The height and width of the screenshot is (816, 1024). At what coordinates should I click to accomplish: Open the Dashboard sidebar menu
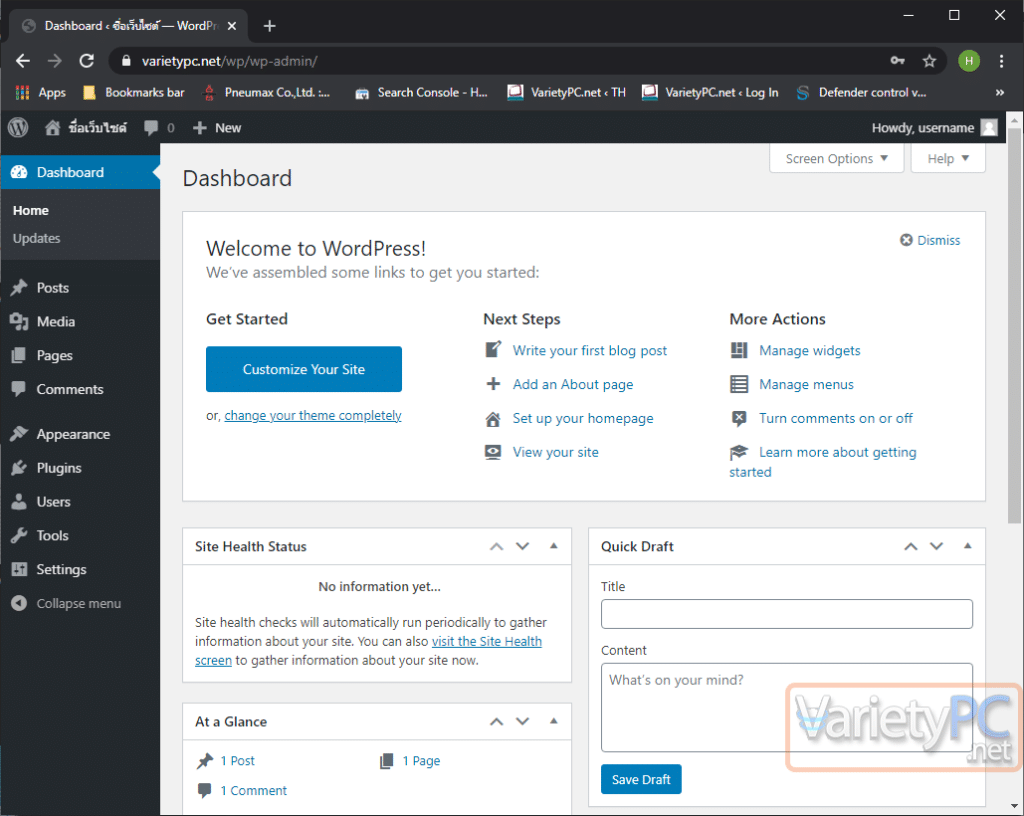point(80,172)
